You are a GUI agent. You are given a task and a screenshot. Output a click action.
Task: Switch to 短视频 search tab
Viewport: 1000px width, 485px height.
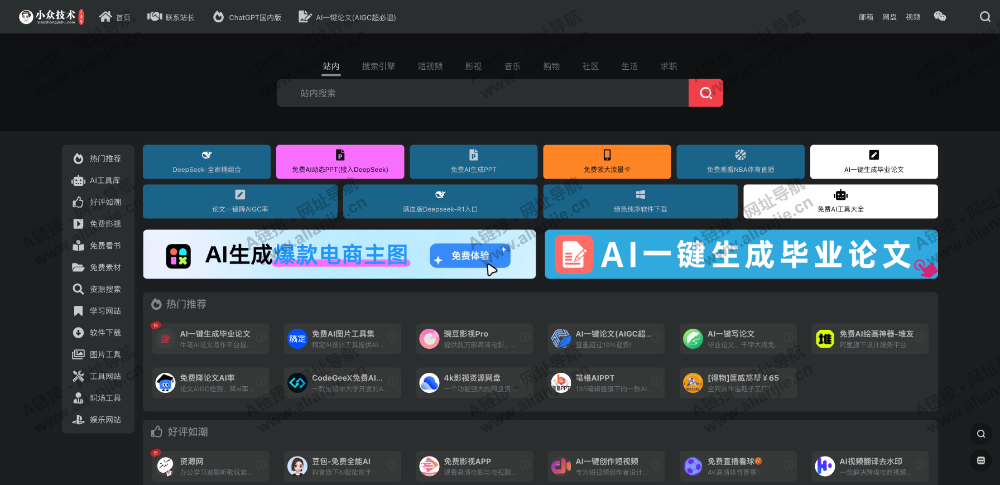[430, 66]
